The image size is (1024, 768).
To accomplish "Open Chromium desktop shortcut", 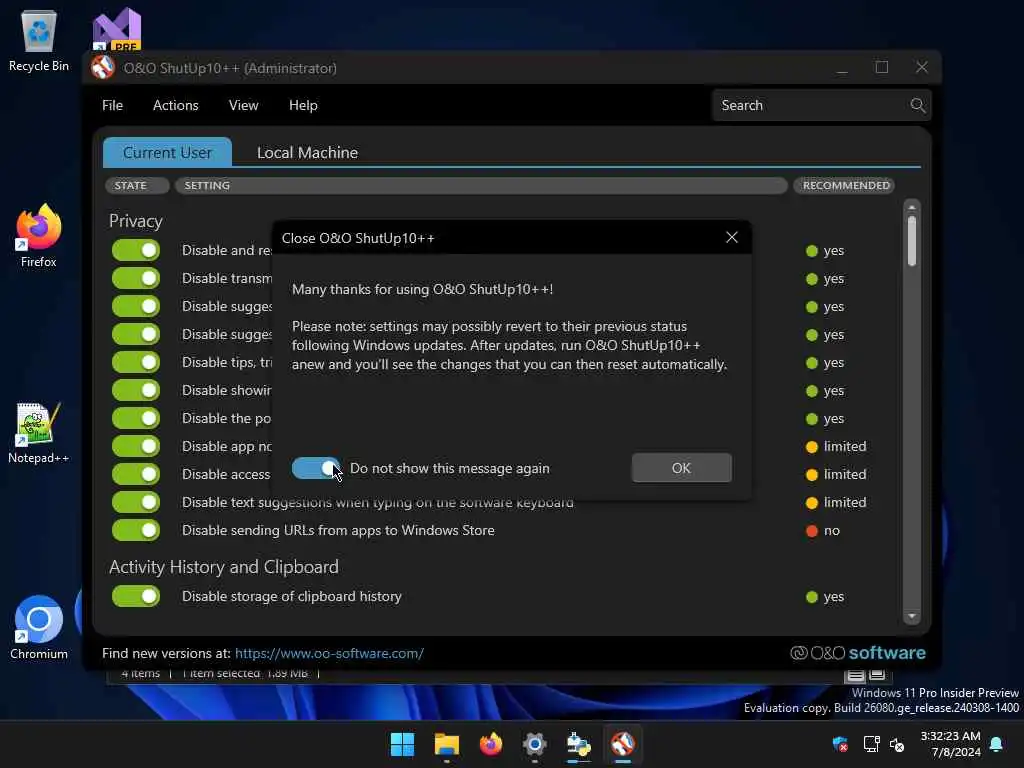I will pyautogui.click(x=39, y=628).
